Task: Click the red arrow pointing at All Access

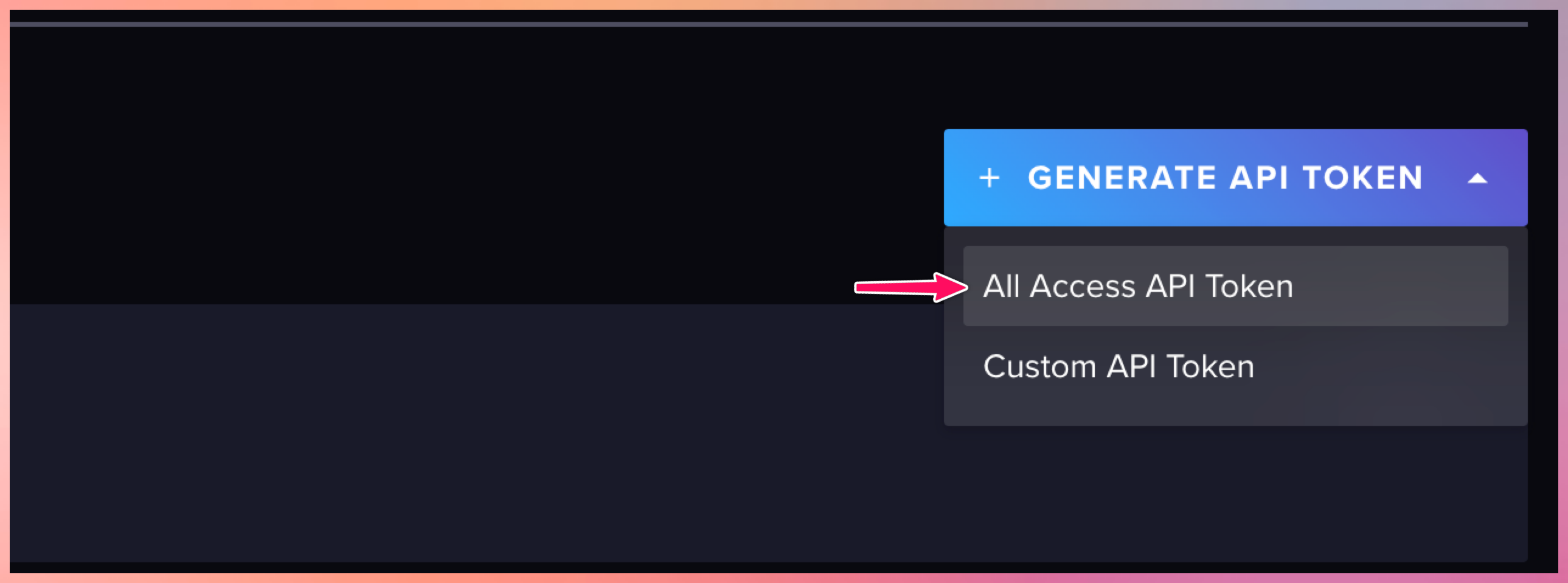Action: 911,287
